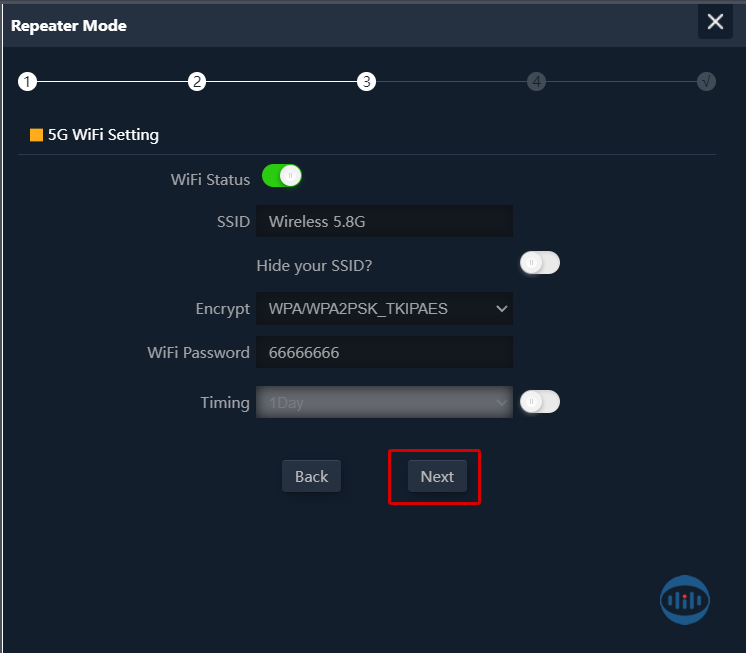Click the greyed-out step 4 indicator
This screenshot has width=746, height=653.
click(x=537, y=82)
